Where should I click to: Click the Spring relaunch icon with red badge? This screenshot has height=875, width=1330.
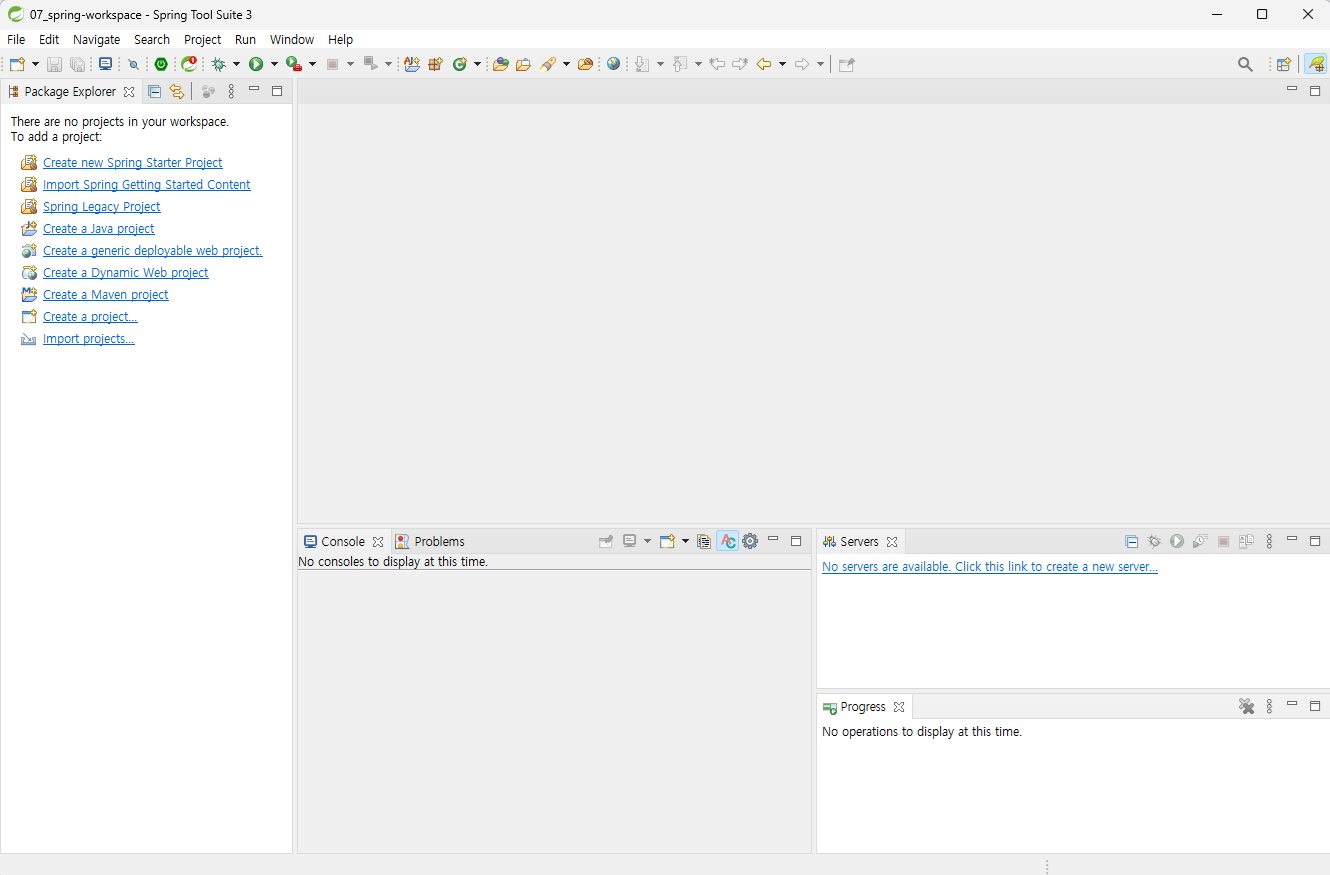click(189, 64)
